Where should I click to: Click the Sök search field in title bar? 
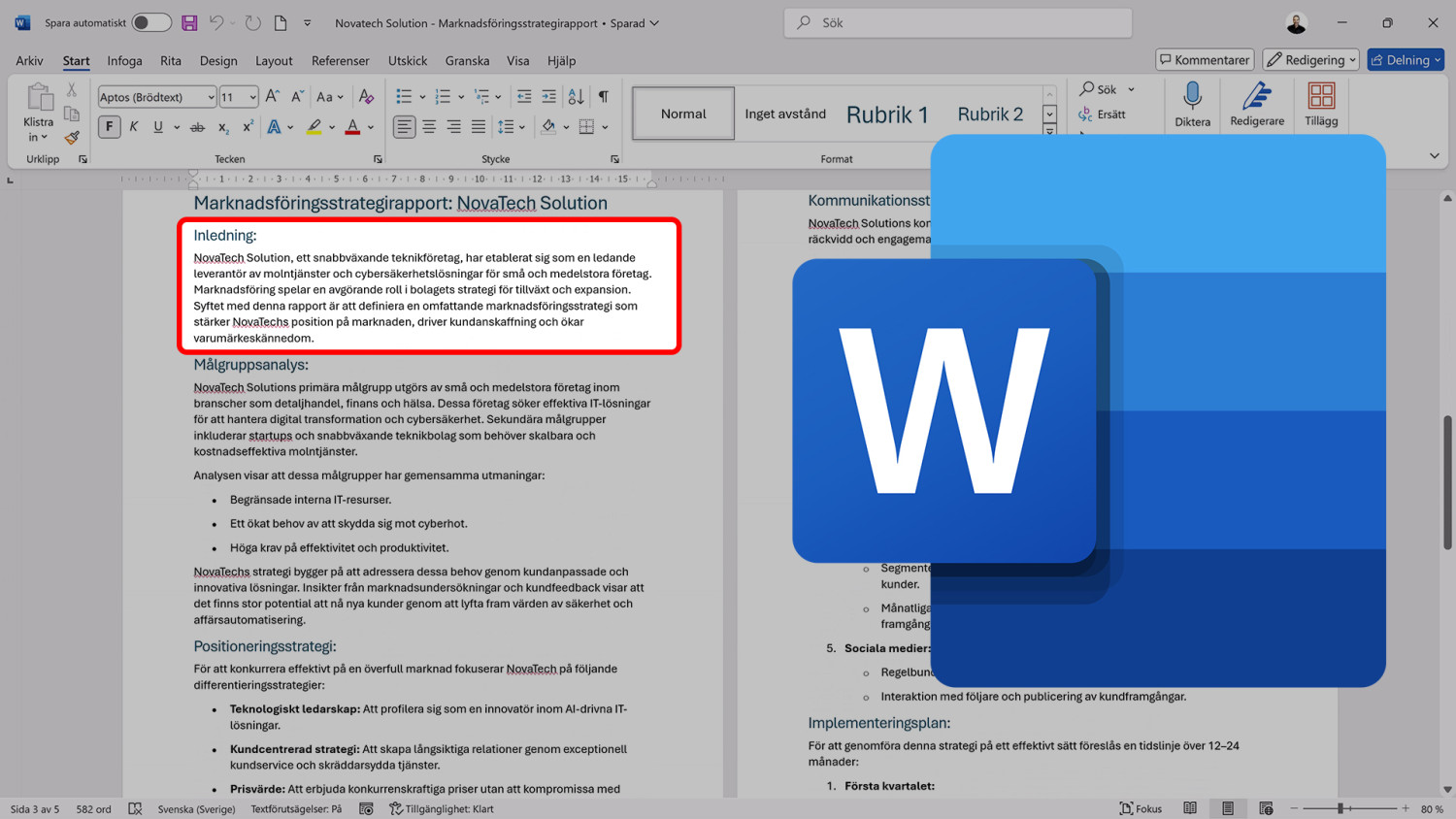pyautogui.click(x=957, y=22)
